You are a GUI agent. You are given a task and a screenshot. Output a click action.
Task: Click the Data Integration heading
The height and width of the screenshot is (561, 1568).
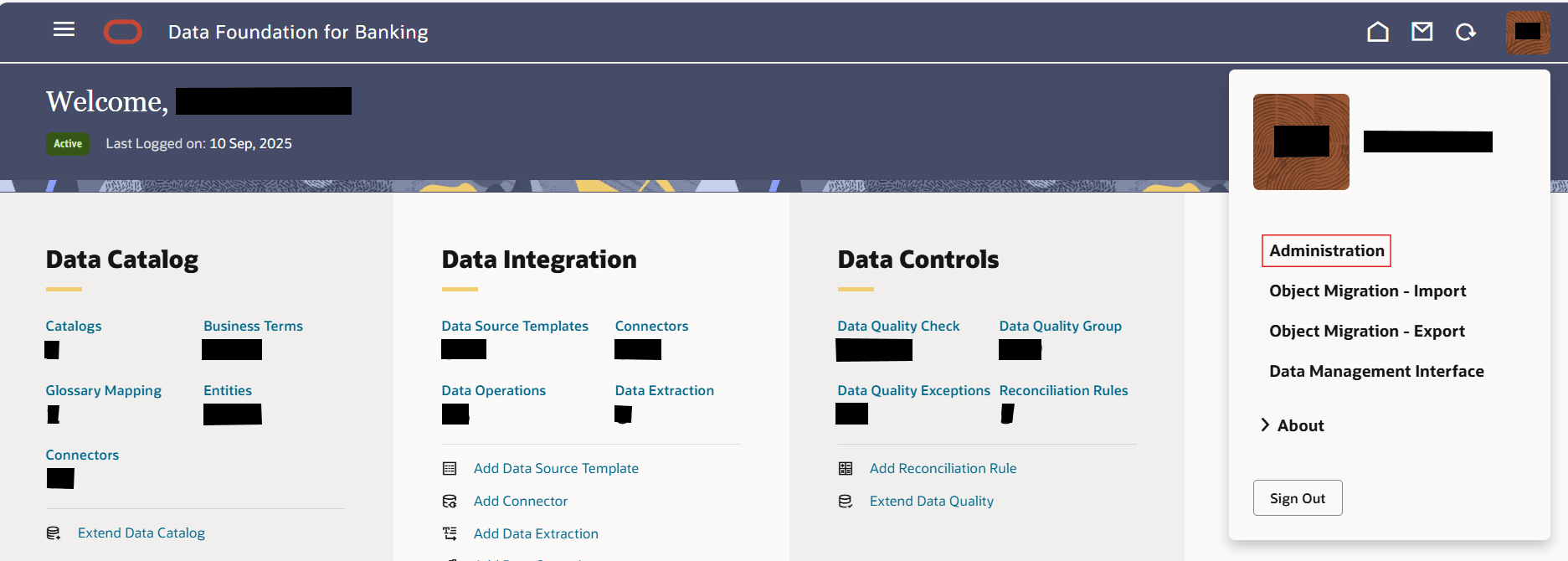point(539,260)
